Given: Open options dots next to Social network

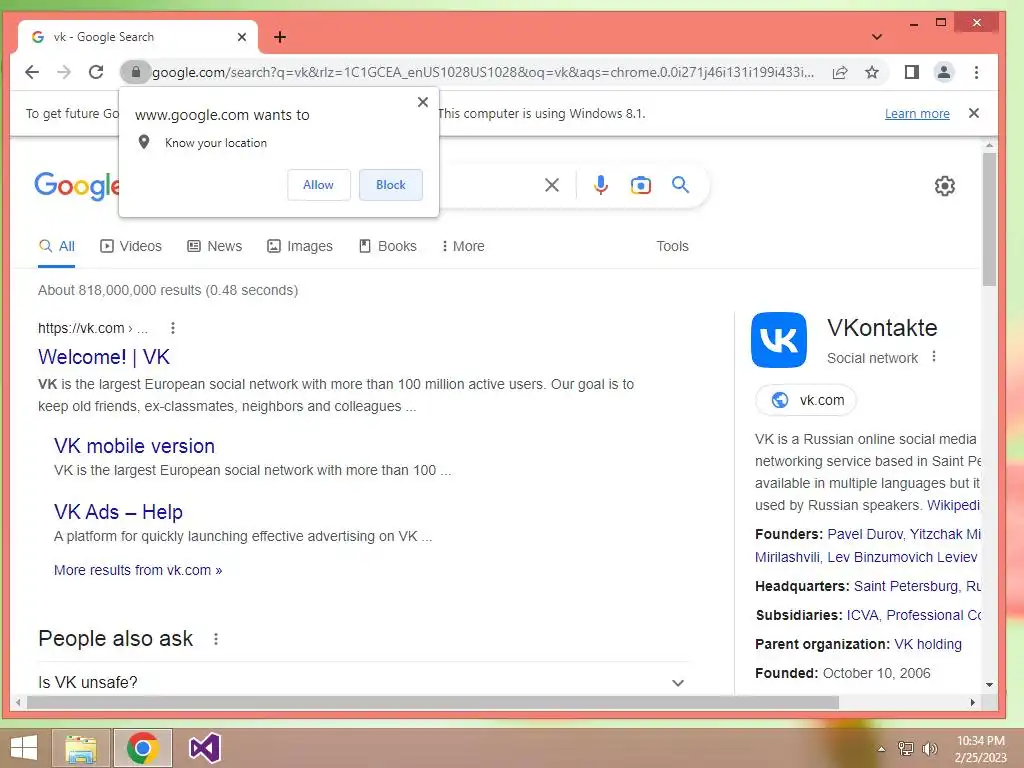Looking at the screenshot, I should tap(934, 357).
